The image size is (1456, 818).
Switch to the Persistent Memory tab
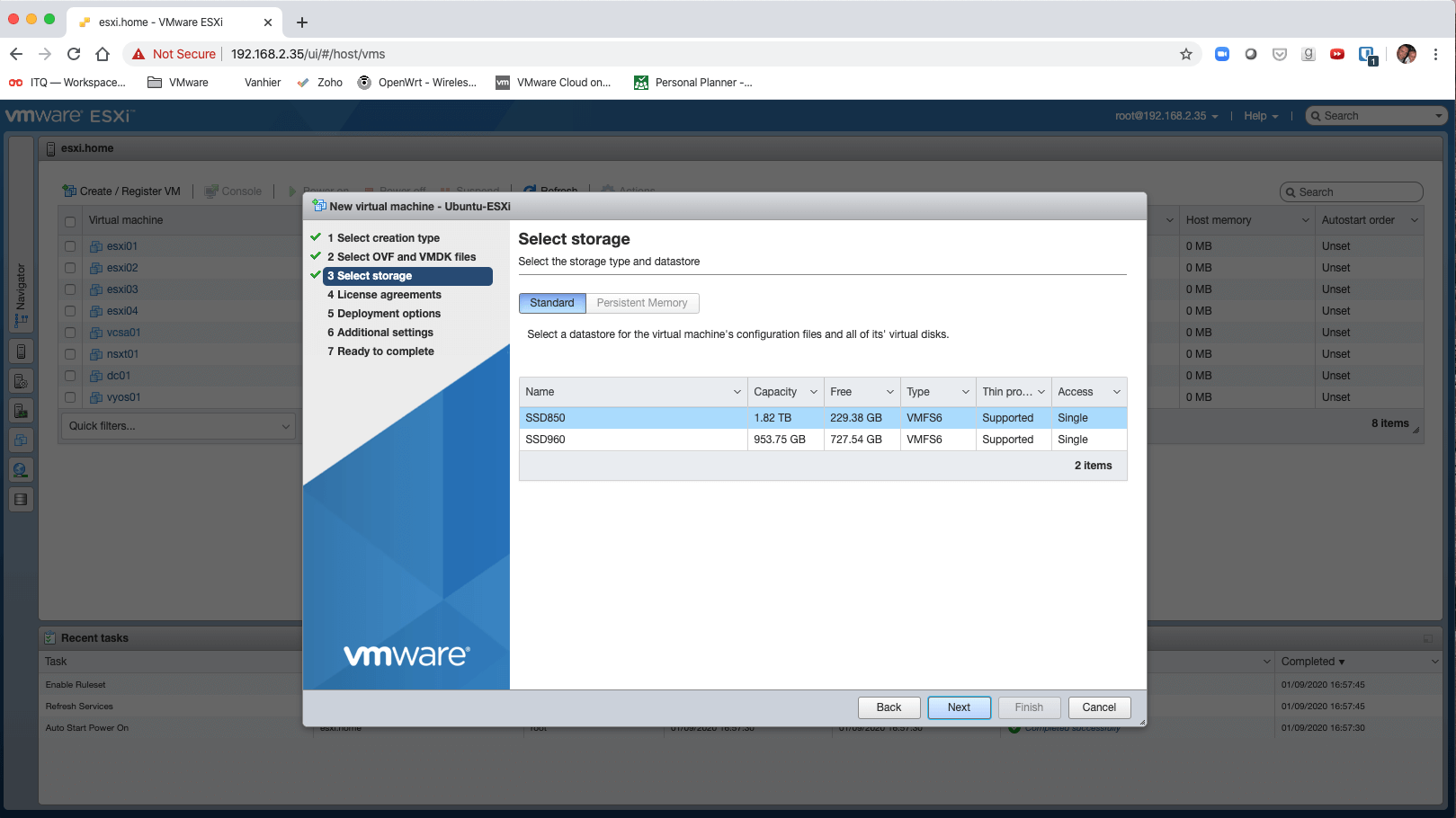click(642, 303)
